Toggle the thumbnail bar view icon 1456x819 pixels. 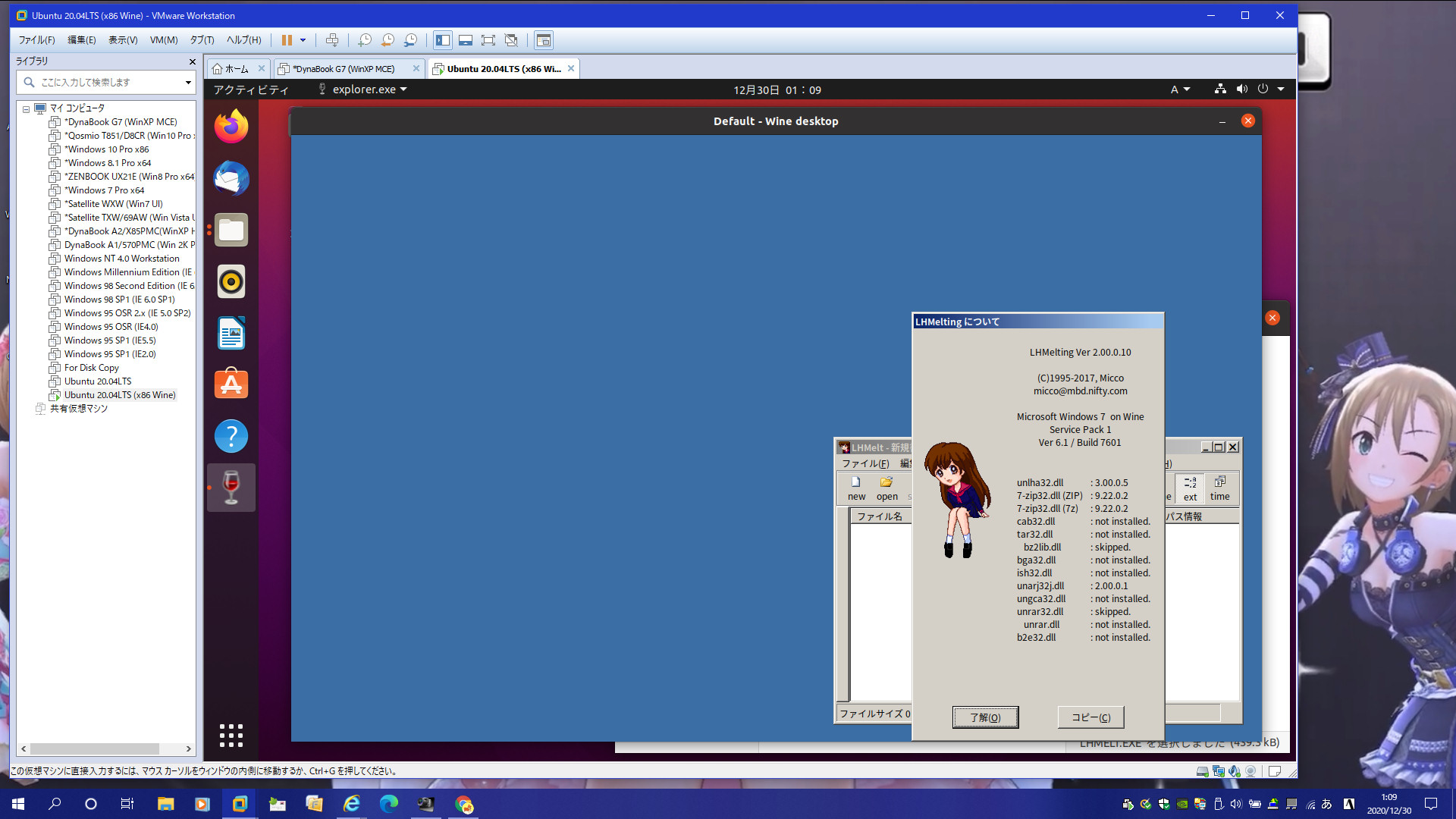[466, 40]
